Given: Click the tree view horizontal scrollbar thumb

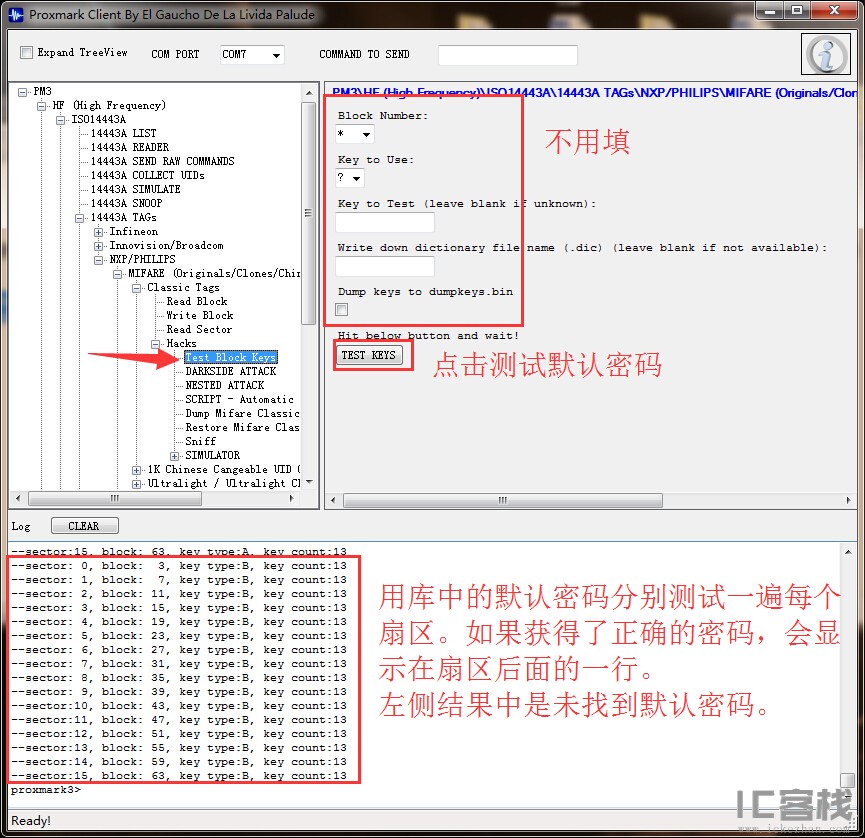Looking at the screenshot, I should (115, 499).
